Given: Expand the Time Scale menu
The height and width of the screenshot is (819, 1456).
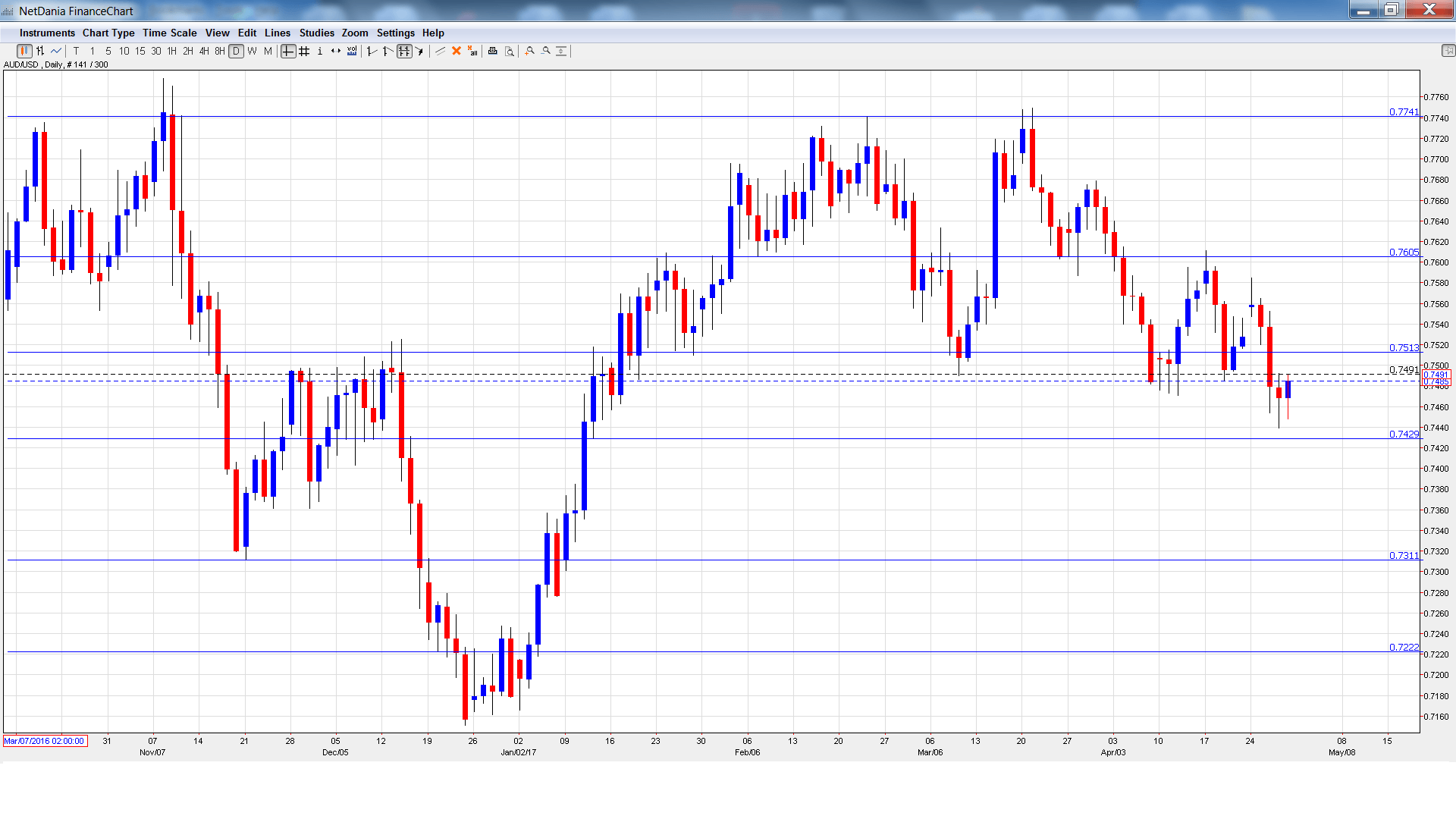Looking at the screenshot, I should point(169,33).
